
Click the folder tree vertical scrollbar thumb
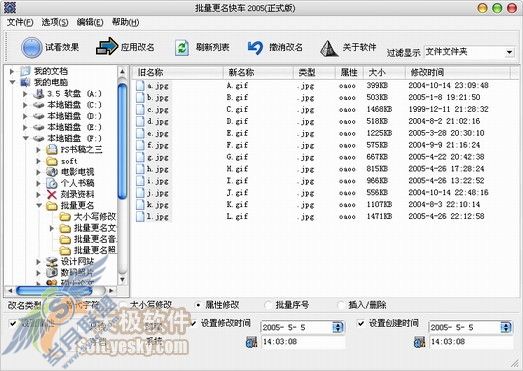(x=122, y=142)
